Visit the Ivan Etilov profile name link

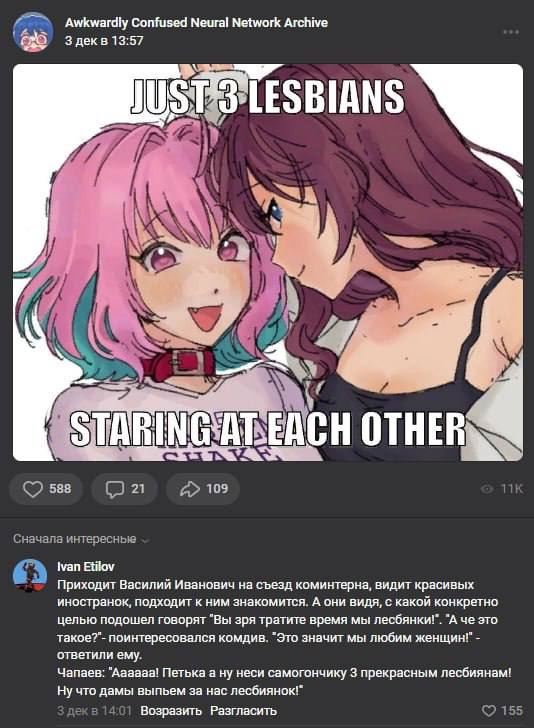point(85,566)
